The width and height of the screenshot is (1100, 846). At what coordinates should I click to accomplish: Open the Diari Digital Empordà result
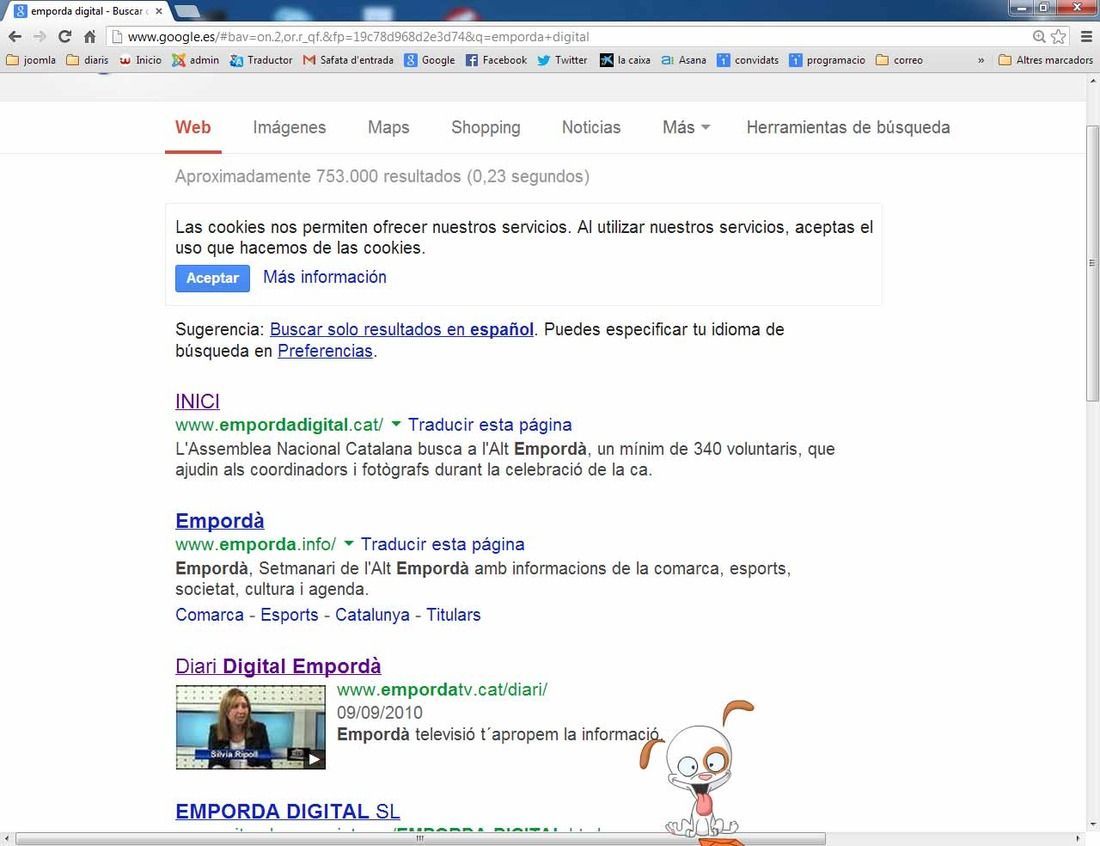pyautogui.click(x=278, y=666)
